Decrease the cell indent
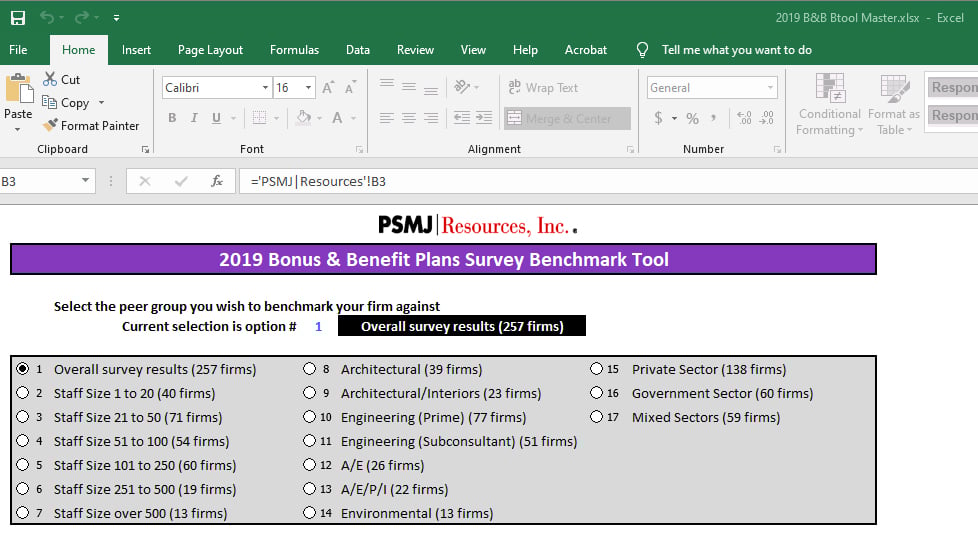The height and width of the screenshot is (534, 978). 462,118
